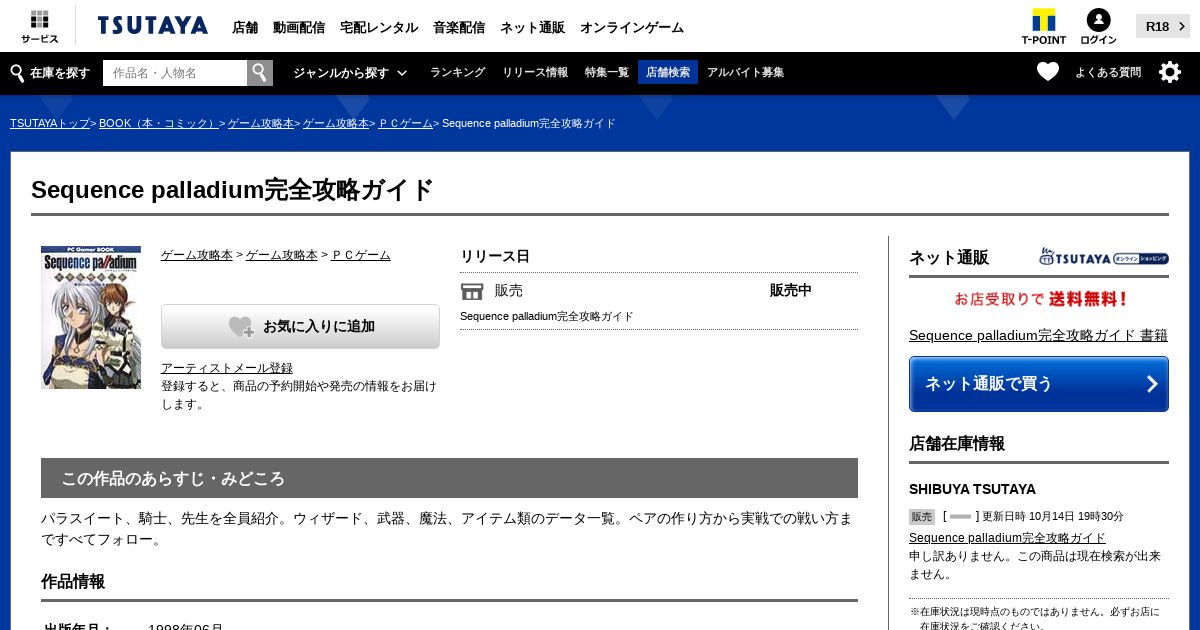Click the 販売中 status text
Screen dimensions: 1200x630
pyautogui.click(x=790, y=290)
